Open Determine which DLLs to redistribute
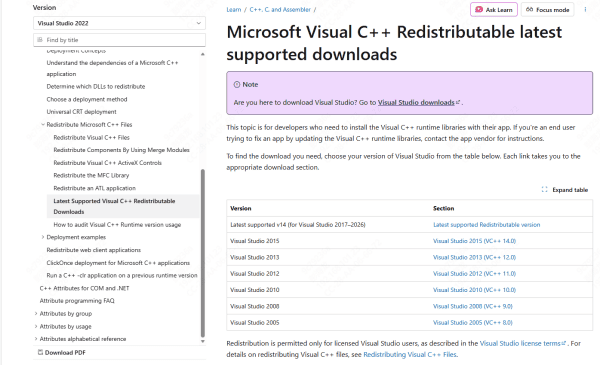This screenshot has height=365, width=600. click(x=96, y=86)
